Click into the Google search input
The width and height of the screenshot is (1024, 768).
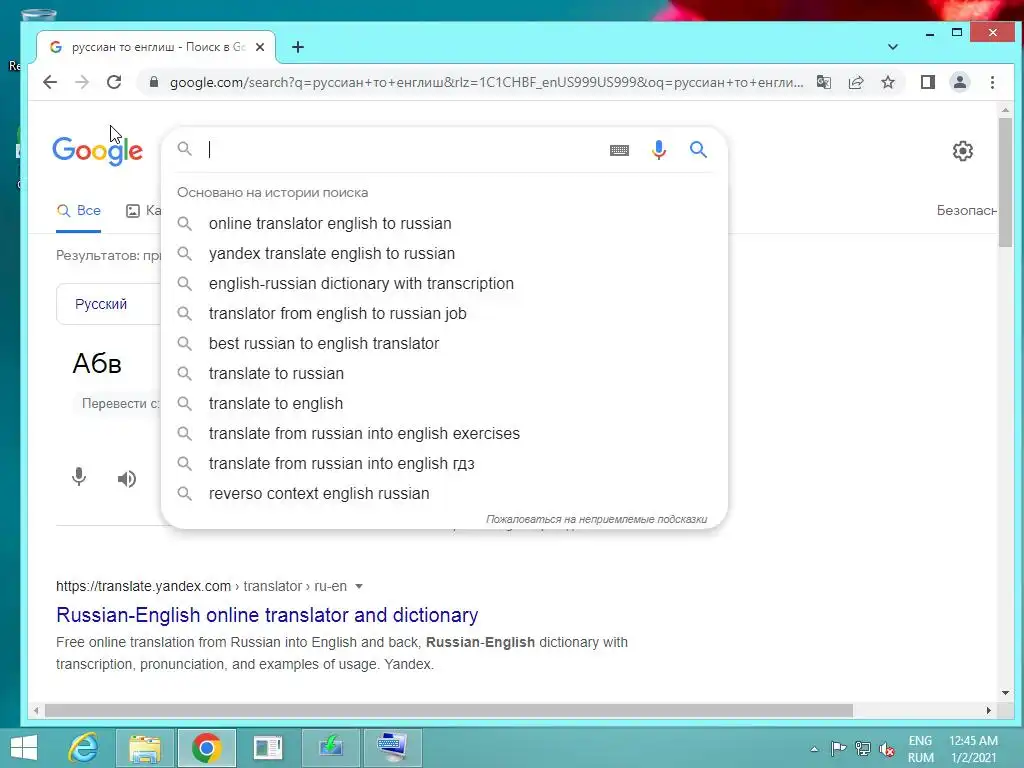(x=405, y=150)
